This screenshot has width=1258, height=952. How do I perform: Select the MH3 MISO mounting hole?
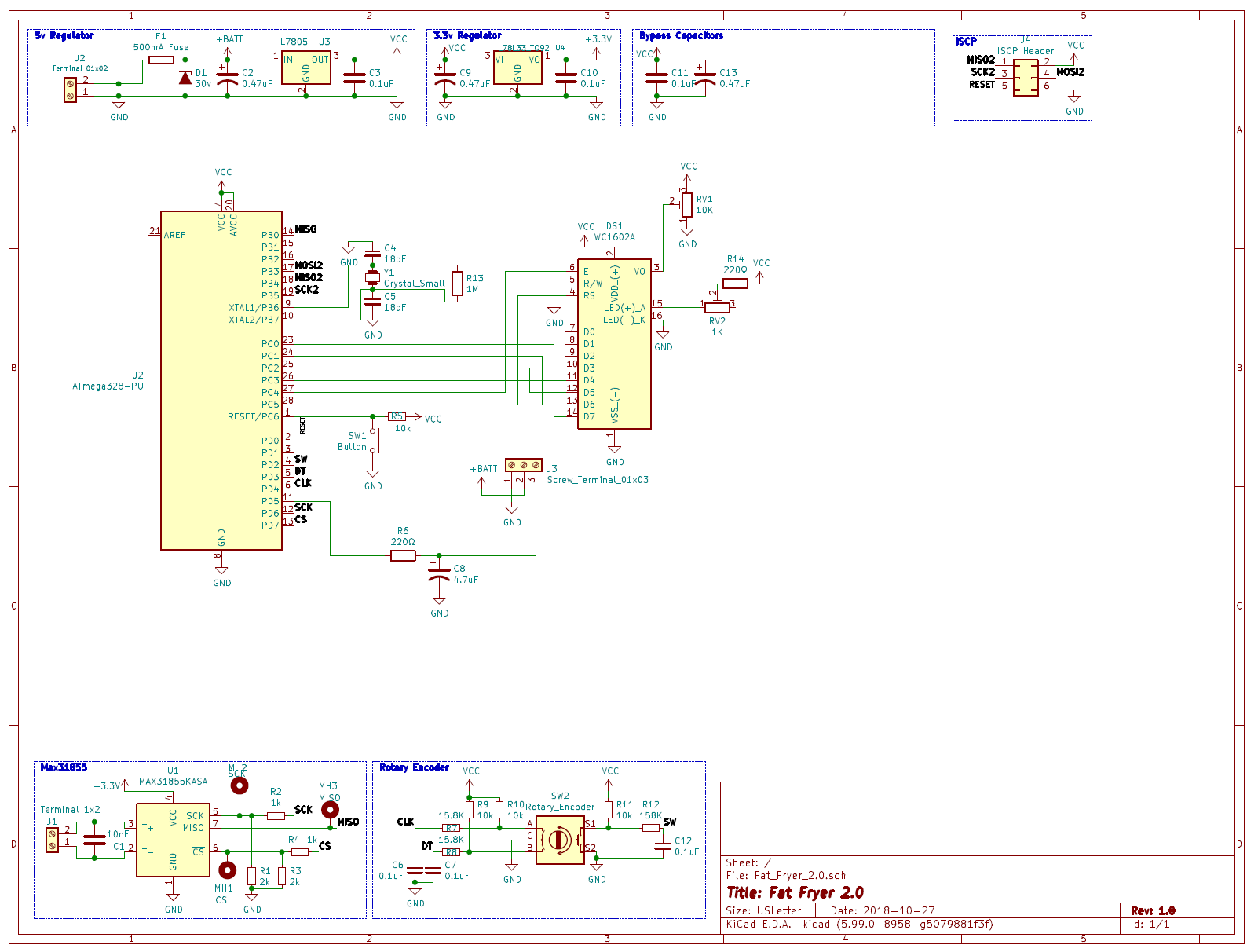pos(331,809)
